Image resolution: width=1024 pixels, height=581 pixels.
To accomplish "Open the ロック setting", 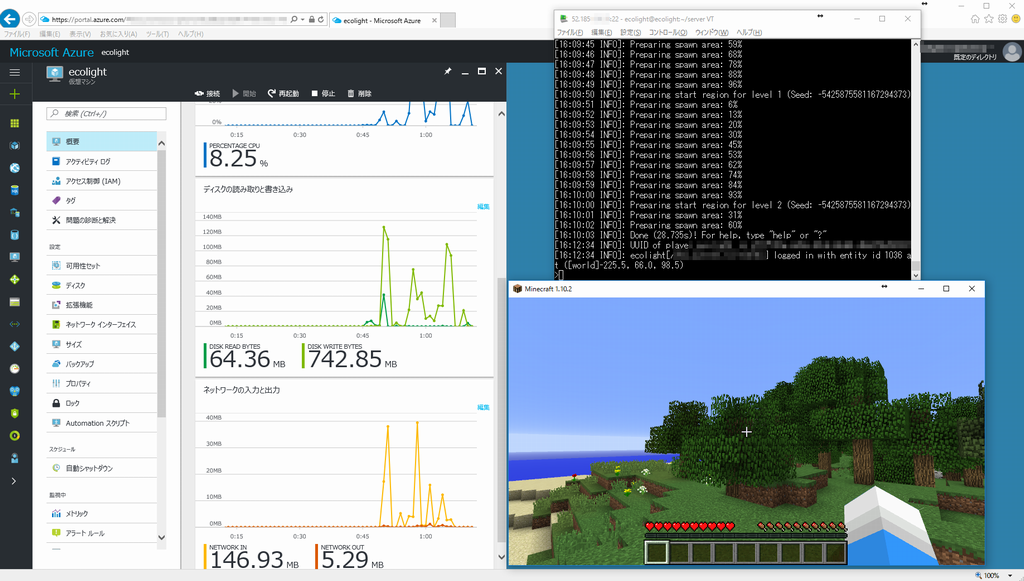I will click(102, 403).
